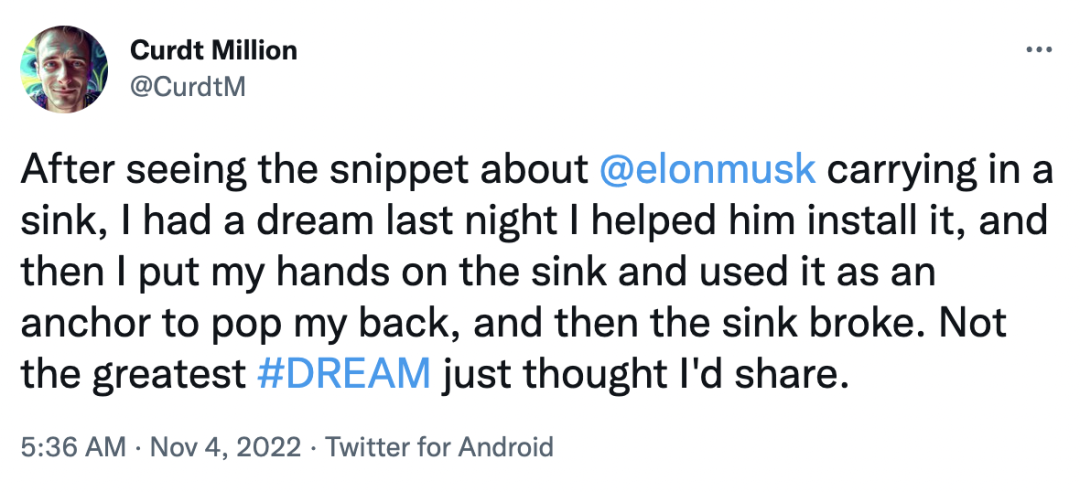
Task: Click the @CurdtM handle
Action: point(188,86)
